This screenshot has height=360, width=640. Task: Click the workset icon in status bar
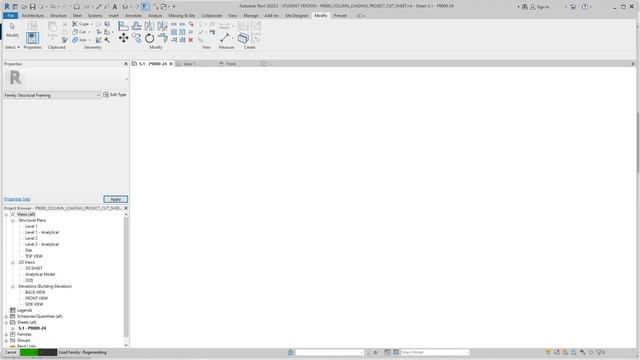[x=291, y=352]
